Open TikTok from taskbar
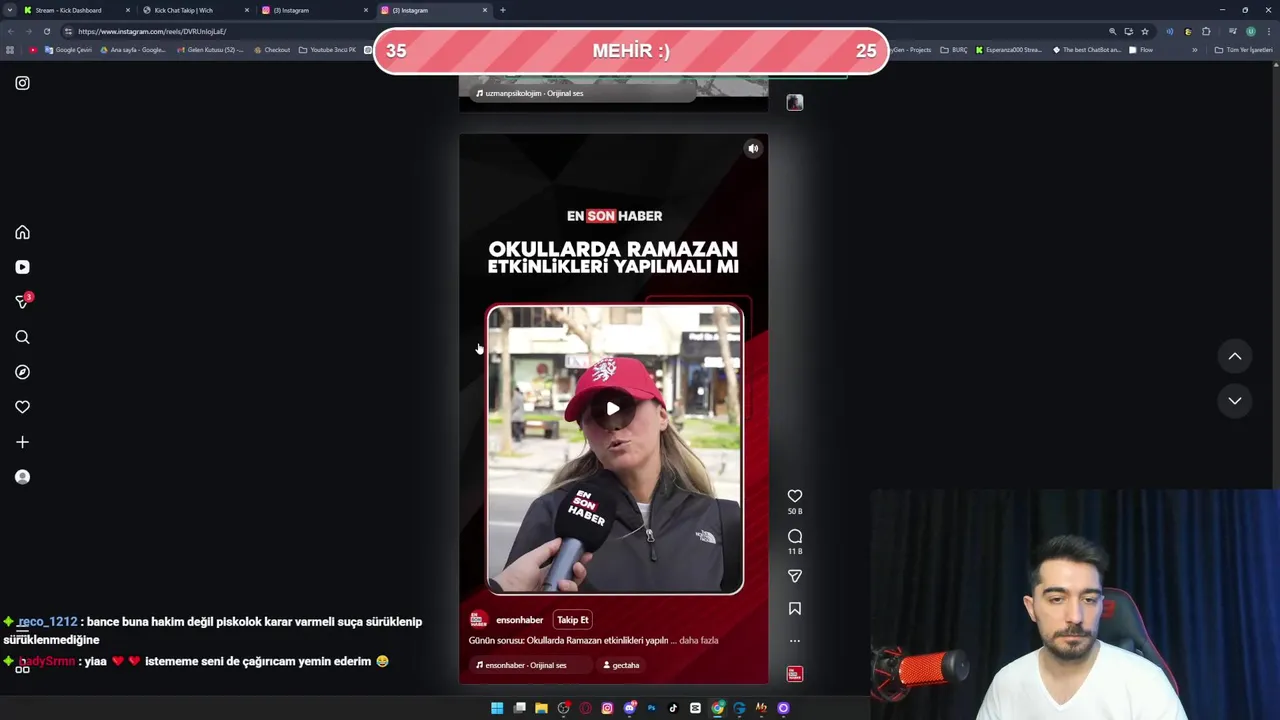Screen dimensions: 1280x720 673,708
